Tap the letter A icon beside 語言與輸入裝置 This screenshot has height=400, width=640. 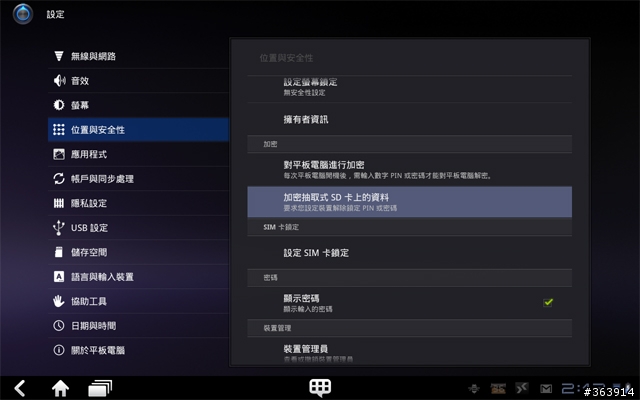(59, 276)
